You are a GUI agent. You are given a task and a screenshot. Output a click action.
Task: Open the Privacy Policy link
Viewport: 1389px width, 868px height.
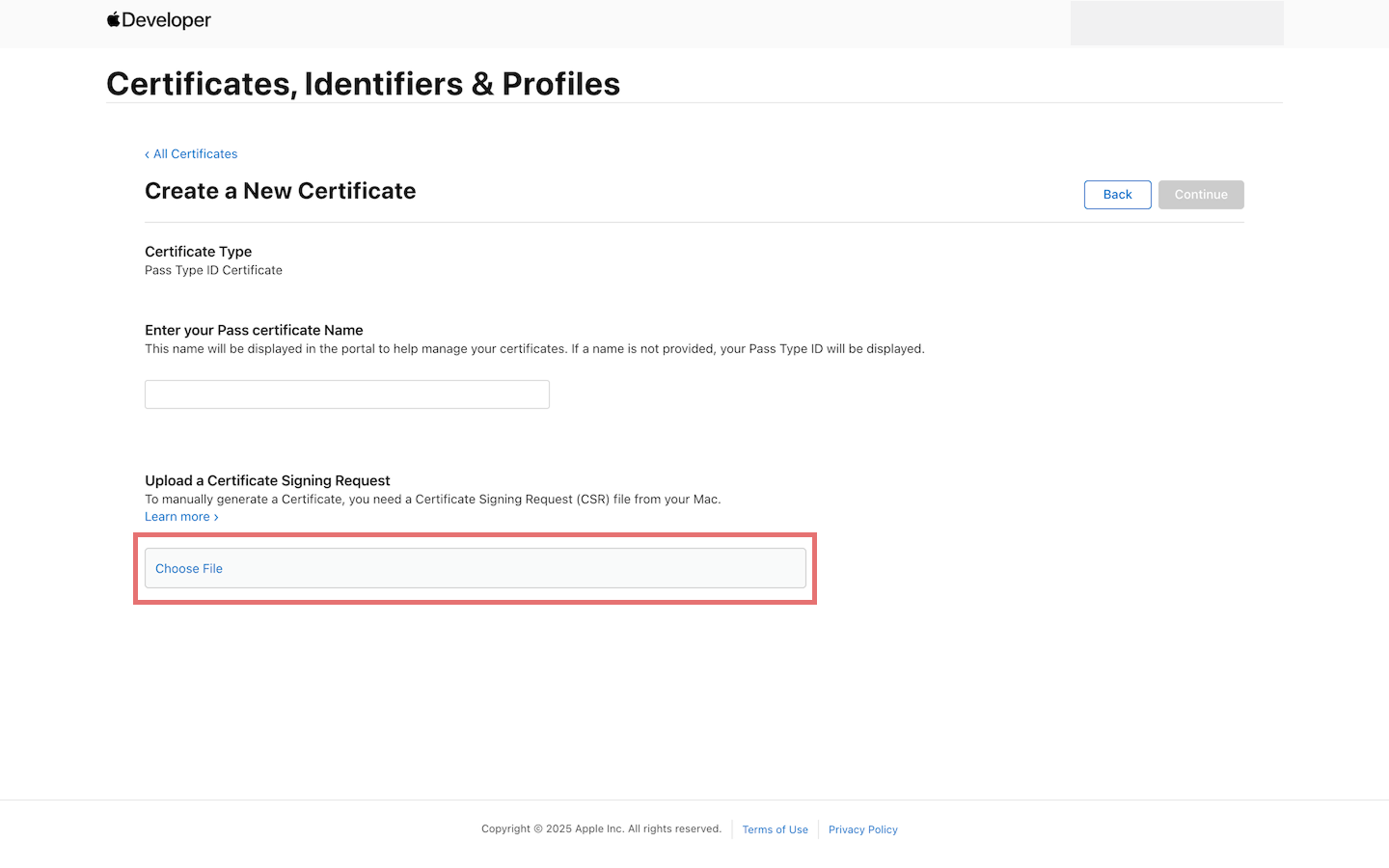point(862,829)
